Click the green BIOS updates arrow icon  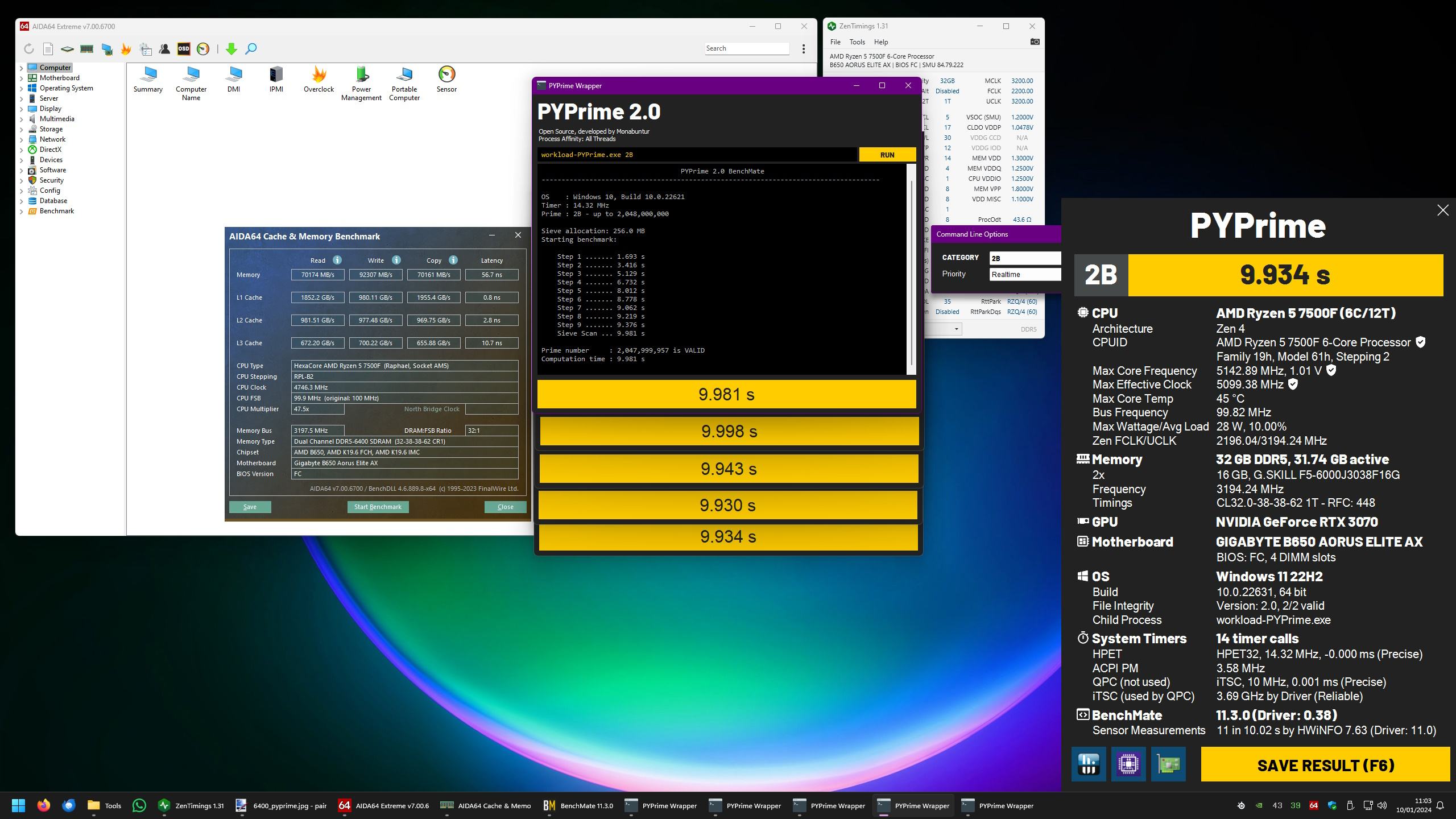231,49
